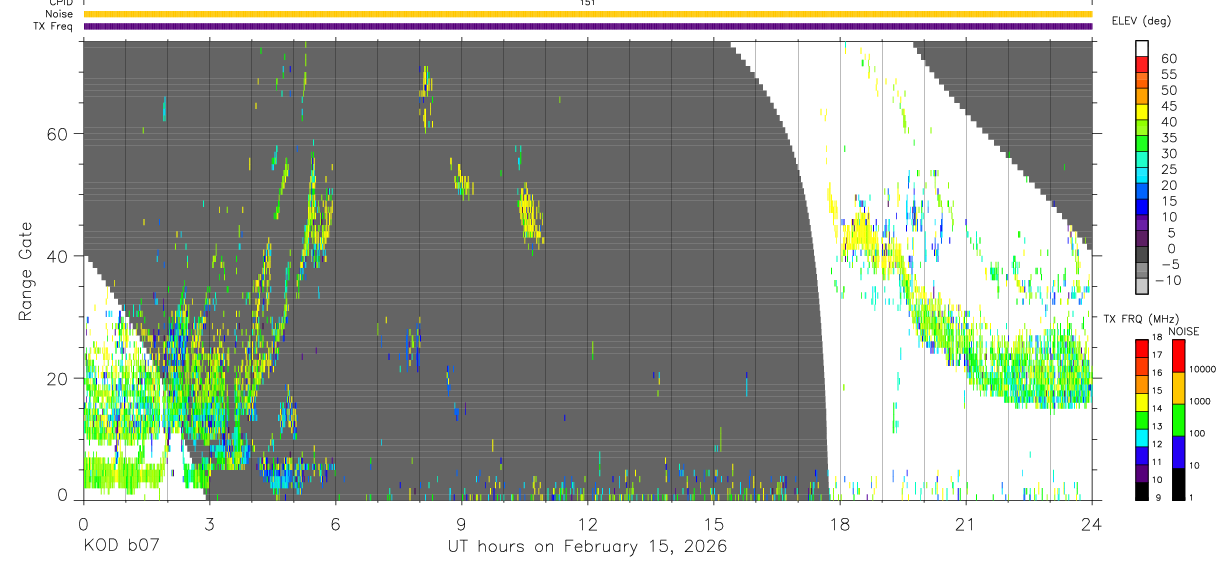This screenshot has height=567, width=1228.
Task: Click the dark gray segment of ELEV color bar
Action: pyautogui.click(x=1142, y=256)
